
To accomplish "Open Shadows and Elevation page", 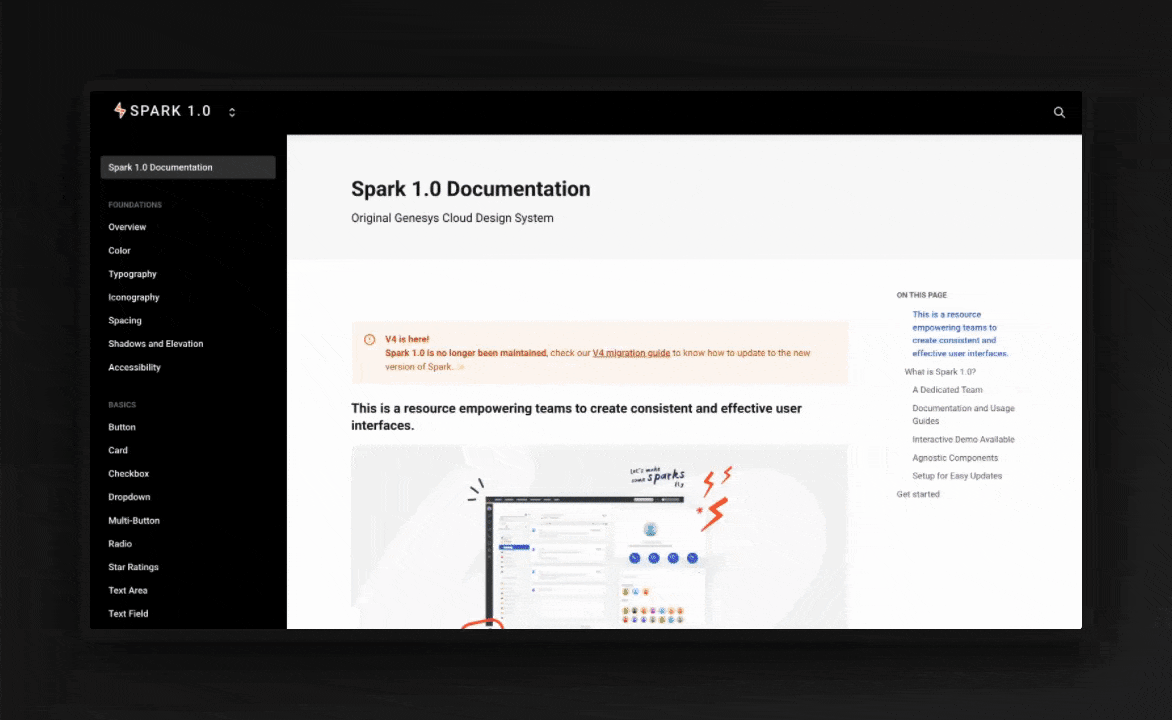I will coord(155,344).
